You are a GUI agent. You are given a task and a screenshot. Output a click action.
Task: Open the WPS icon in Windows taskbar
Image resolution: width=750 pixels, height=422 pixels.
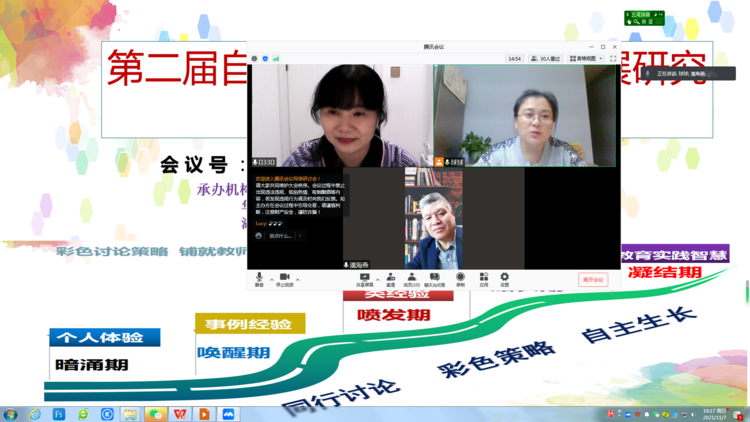point(180,413)
